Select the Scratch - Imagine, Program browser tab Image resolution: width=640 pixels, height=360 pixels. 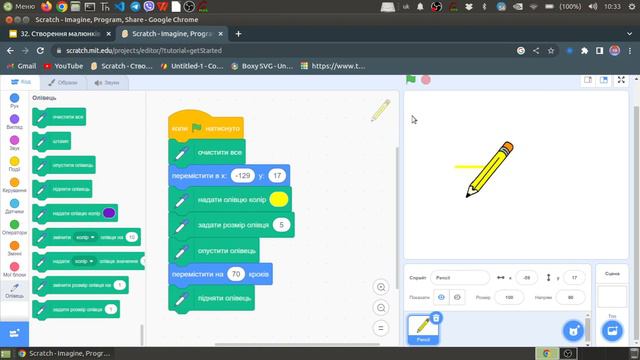[173, 34]
